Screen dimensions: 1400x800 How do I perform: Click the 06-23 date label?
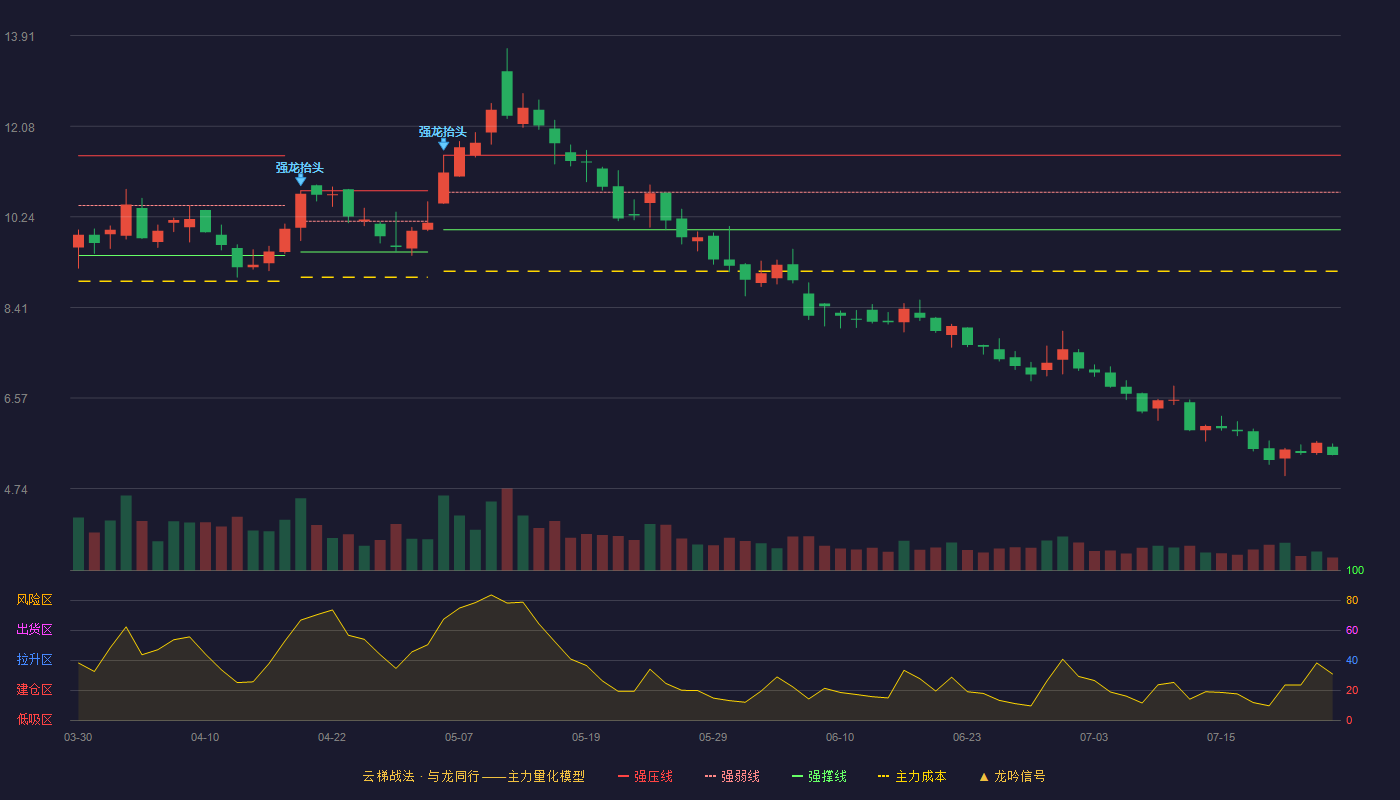coord(967,737)
